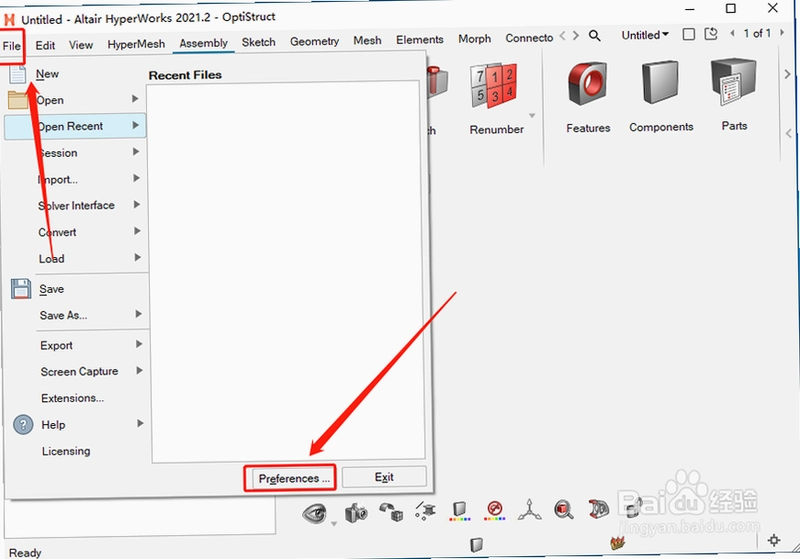Click the small gray cube status icon
The image size is (800, 559).
[476, 545]
